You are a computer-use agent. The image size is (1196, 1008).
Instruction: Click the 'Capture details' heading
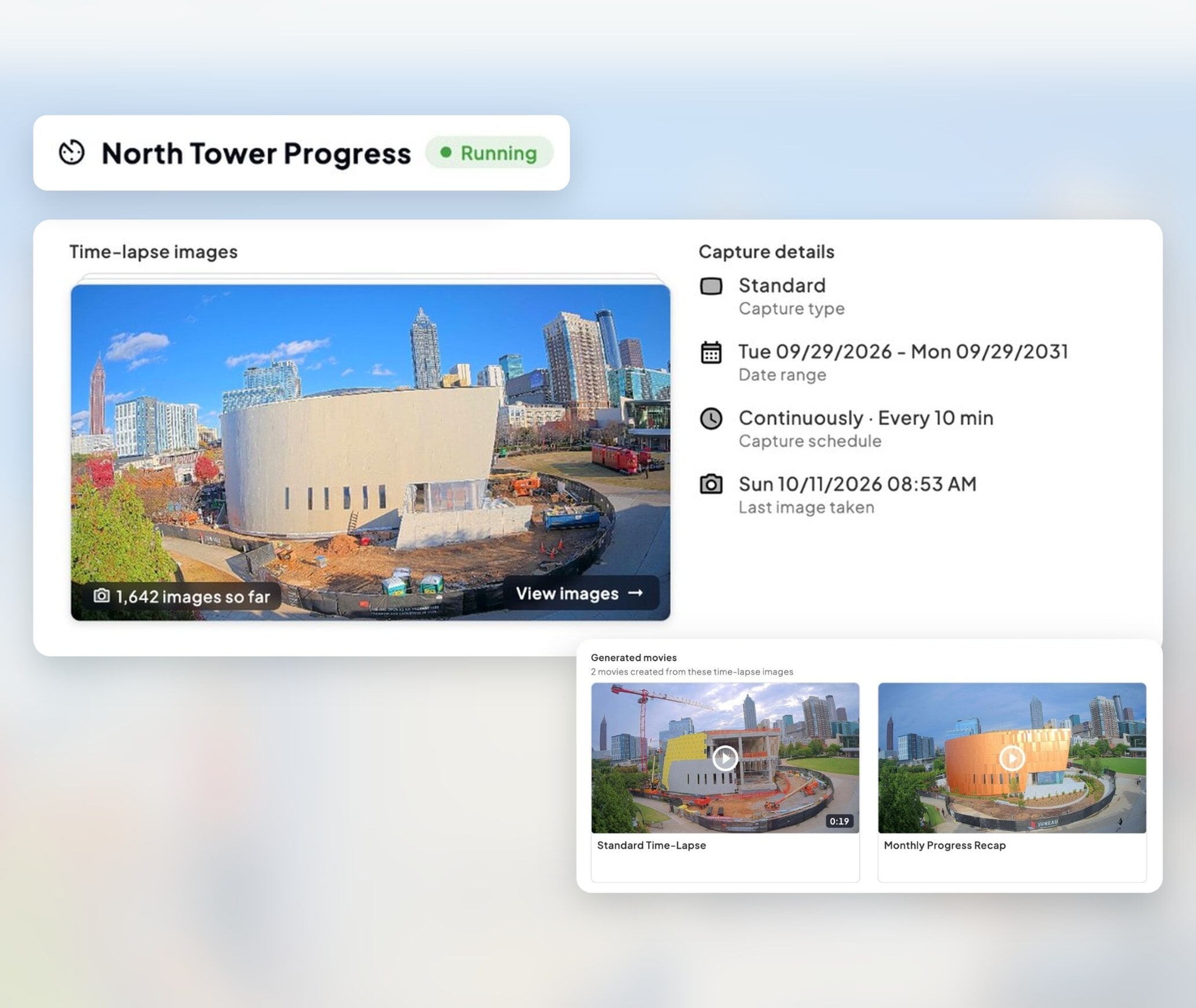click(x=766, y=251)
